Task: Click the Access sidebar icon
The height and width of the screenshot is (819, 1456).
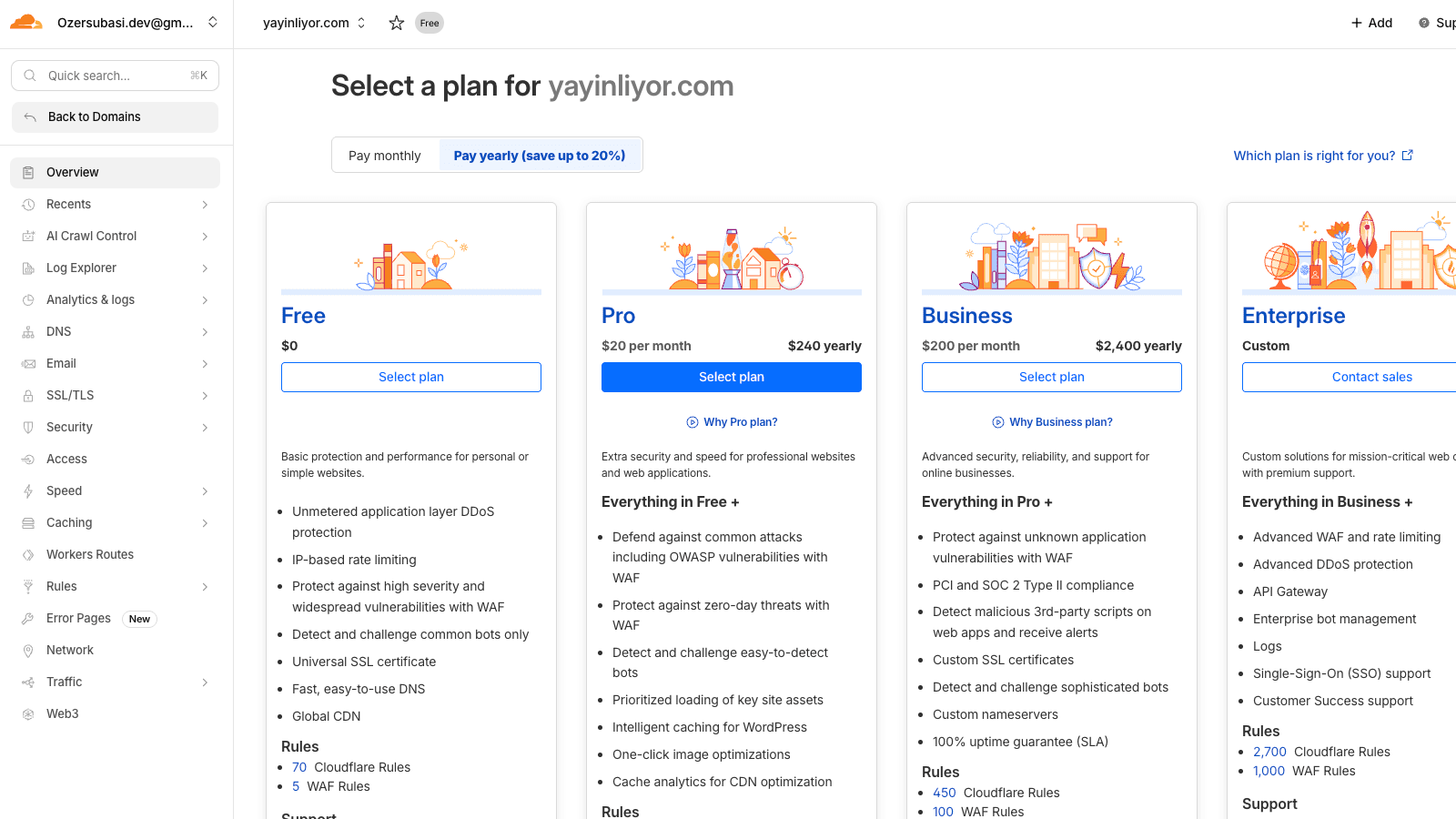Action: tap(28, 460)
